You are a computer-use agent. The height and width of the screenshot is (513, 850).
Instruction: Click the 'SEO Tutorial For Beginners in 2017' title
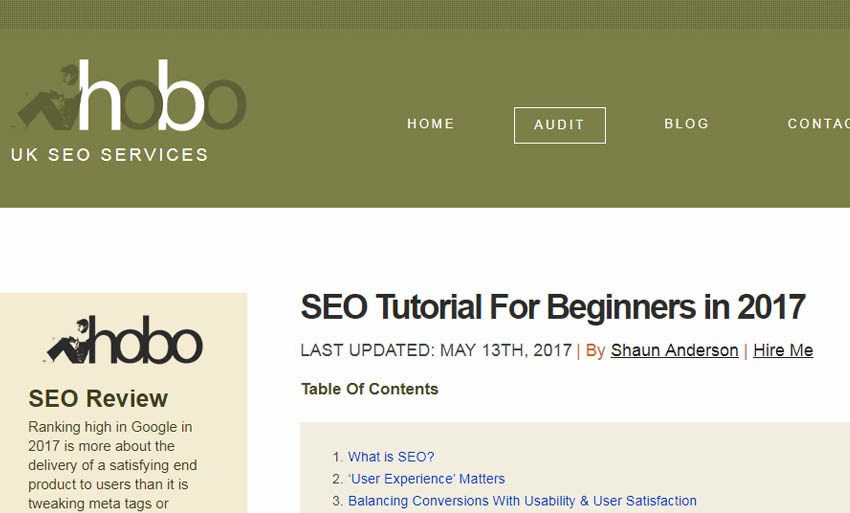[553, 307]
